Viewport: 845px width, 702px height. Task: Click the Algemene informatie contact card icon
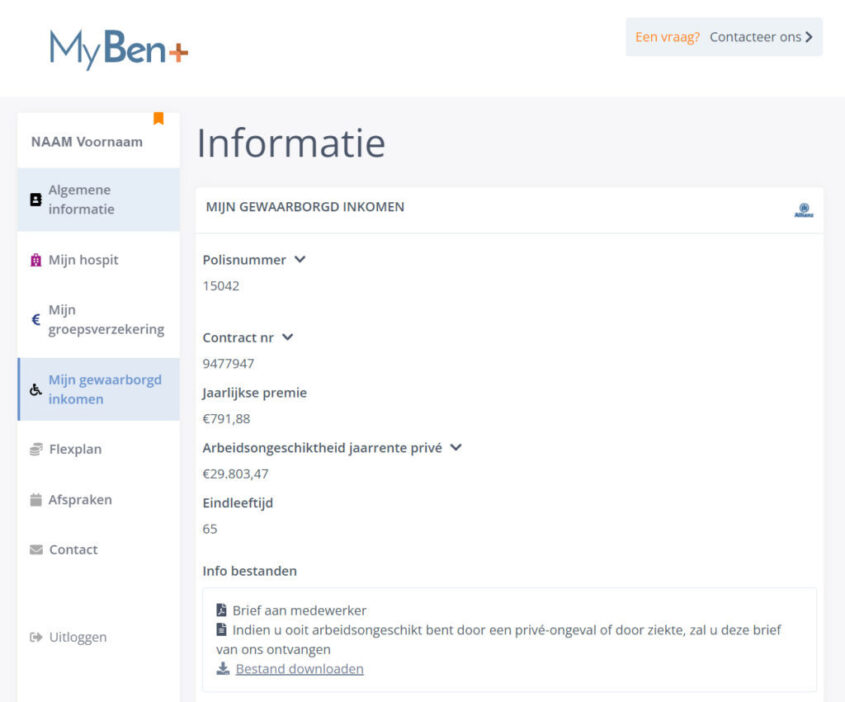36,200
